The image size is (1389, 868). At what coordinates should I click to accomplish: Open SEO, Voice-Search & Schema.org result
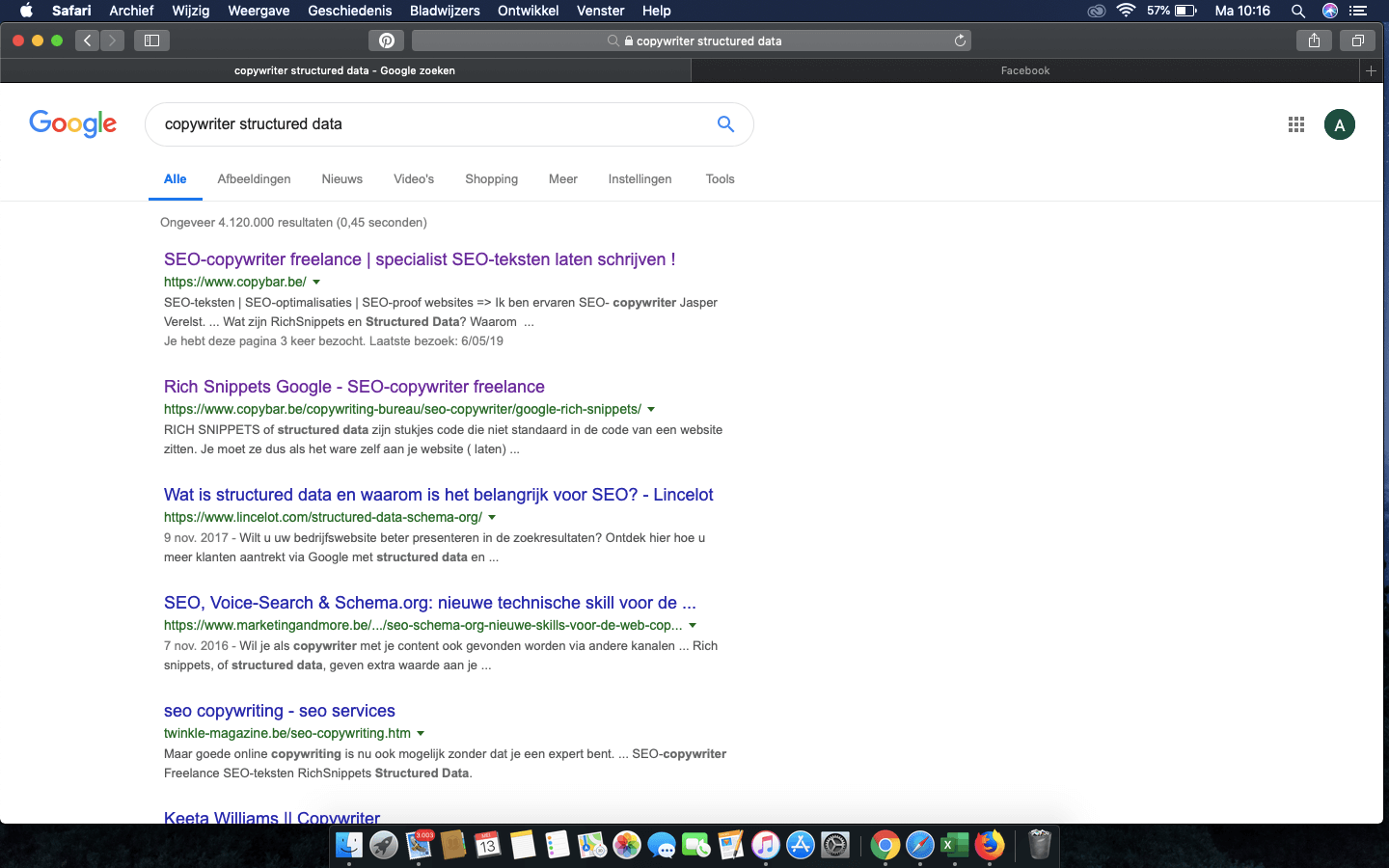click(430, 603)
